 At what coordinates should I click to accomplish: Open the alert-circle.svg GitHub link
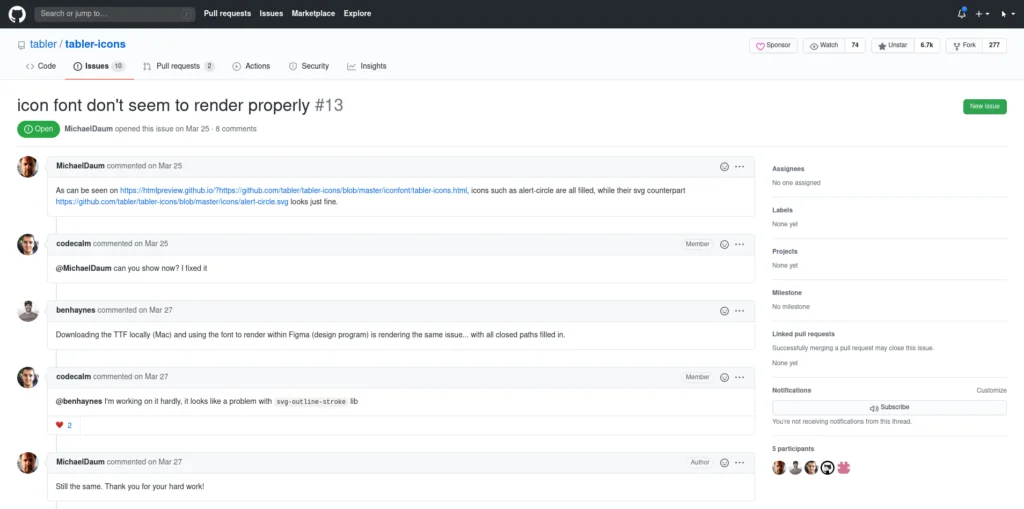172,202
